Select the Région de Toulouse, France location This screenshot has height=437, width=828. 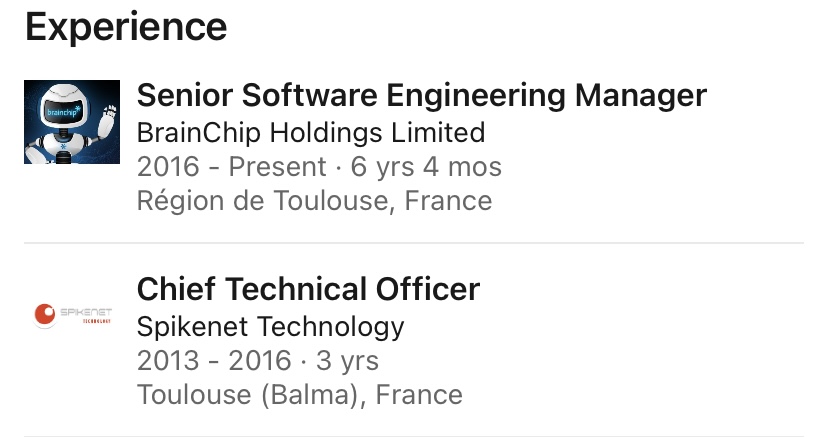tap(314, 200)
